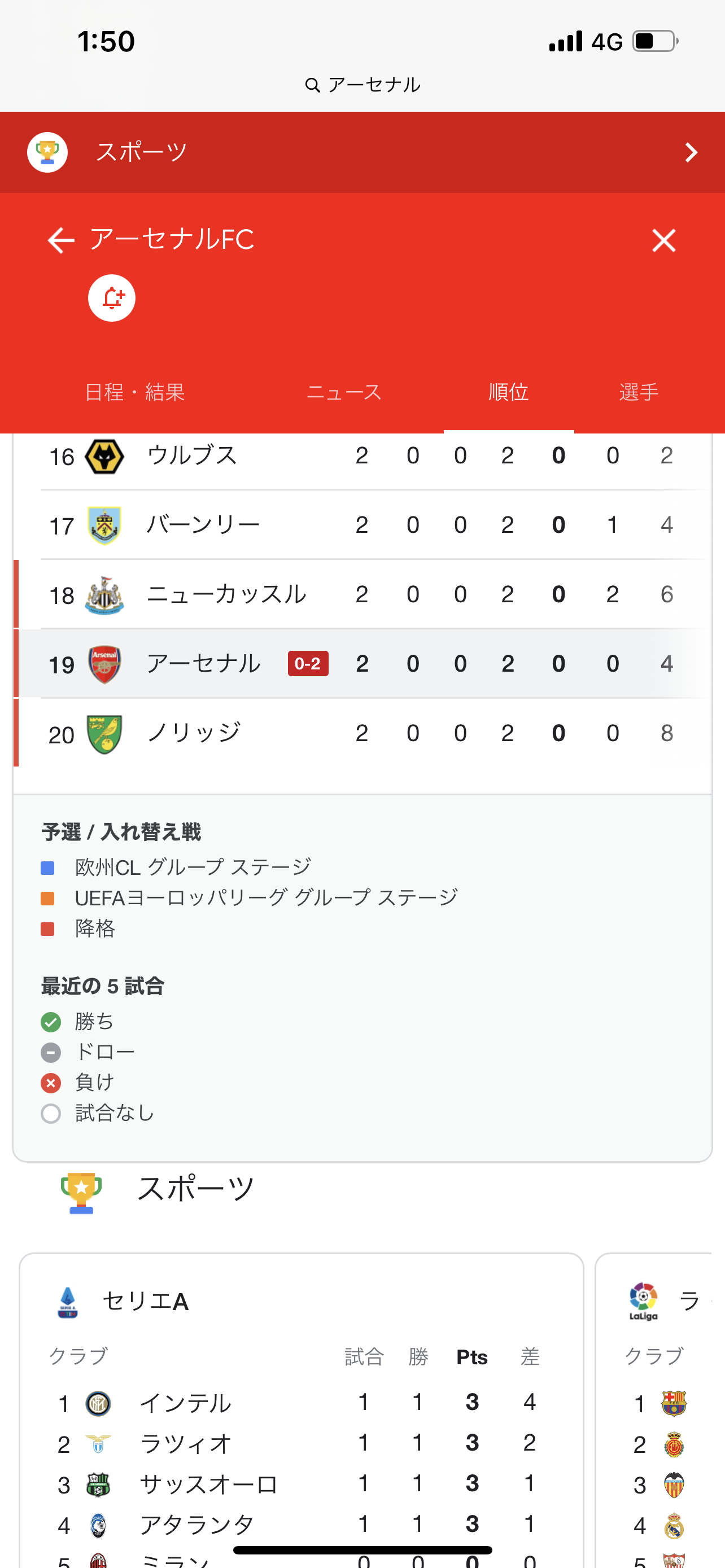Open the LaLiga card logo
The width and height of the screenshot is (725, 1568).
(644, 1302)
